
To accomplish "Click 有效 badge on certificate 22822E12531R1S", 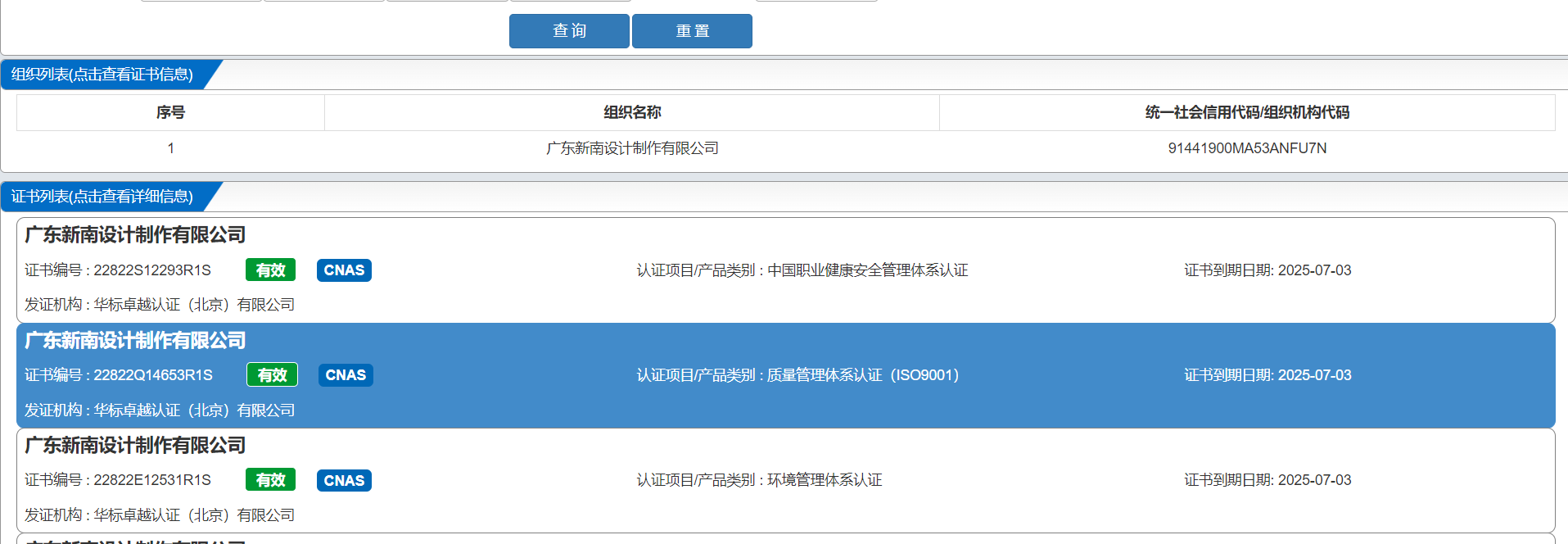I will (x=270, y=480).
